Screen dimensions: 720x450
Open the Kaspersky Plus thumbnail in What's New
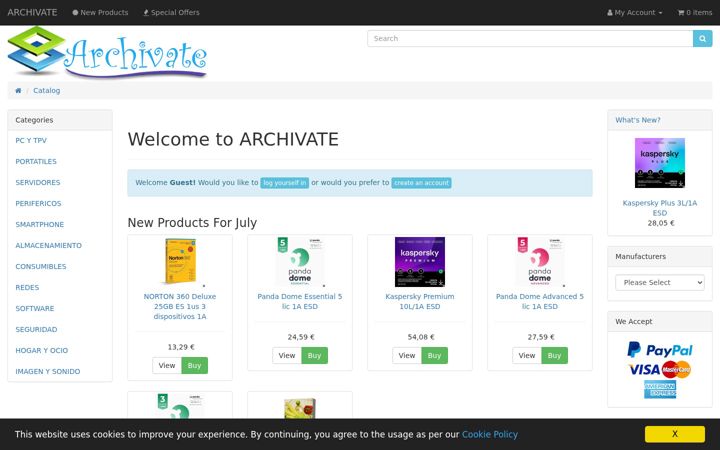(660, 163)
